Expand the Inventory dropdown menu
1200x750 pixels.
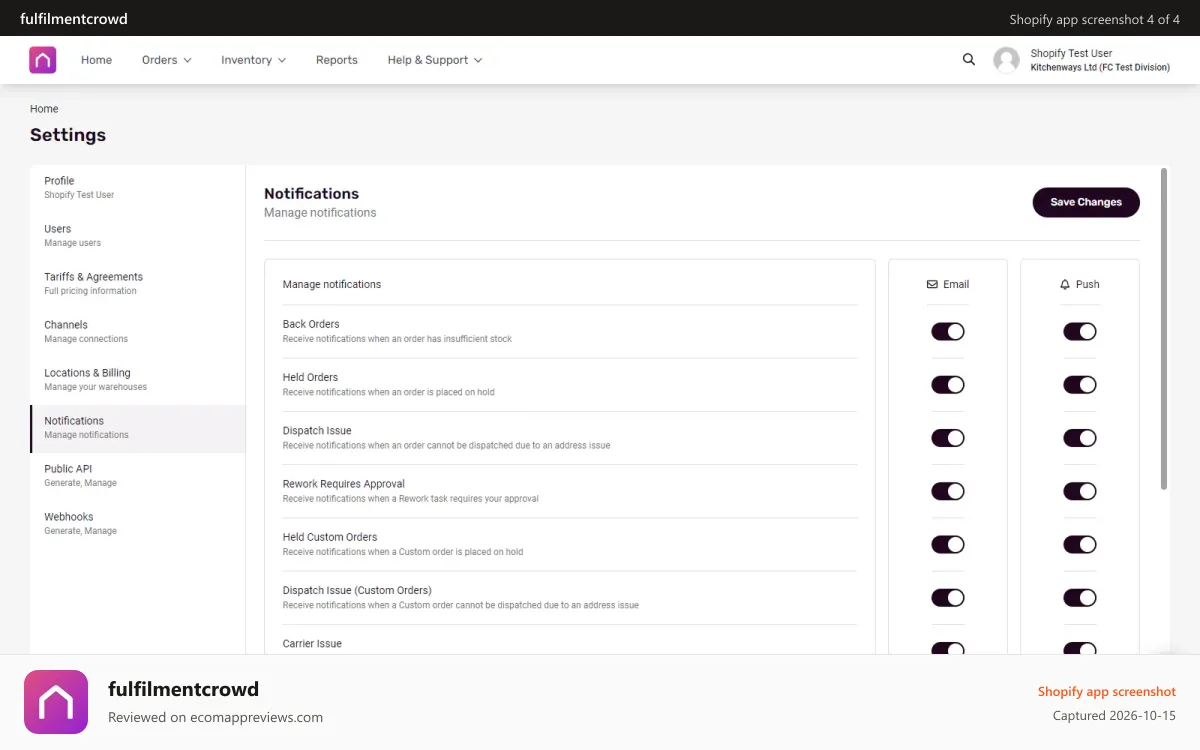click(x=254, y=60)
